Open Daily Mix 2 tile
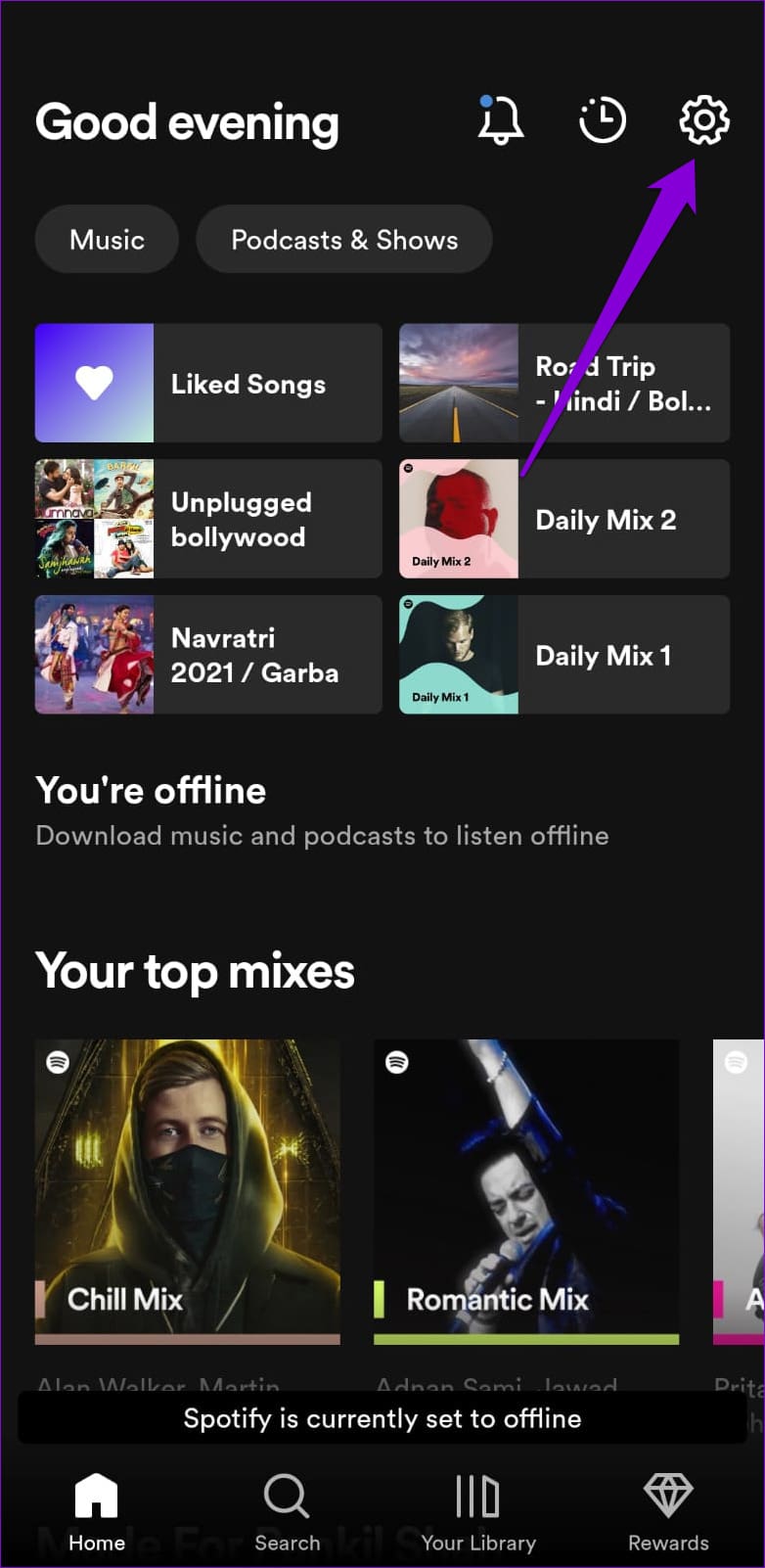 point(564,519)
